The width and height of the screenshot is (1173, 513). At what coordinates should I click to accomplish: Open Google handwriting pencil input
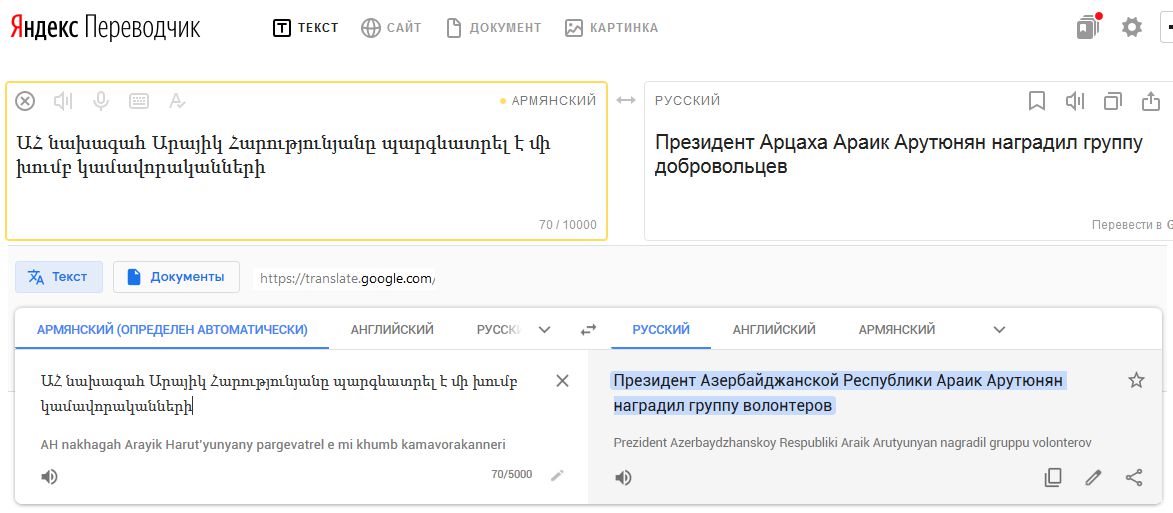click(557, 475)
